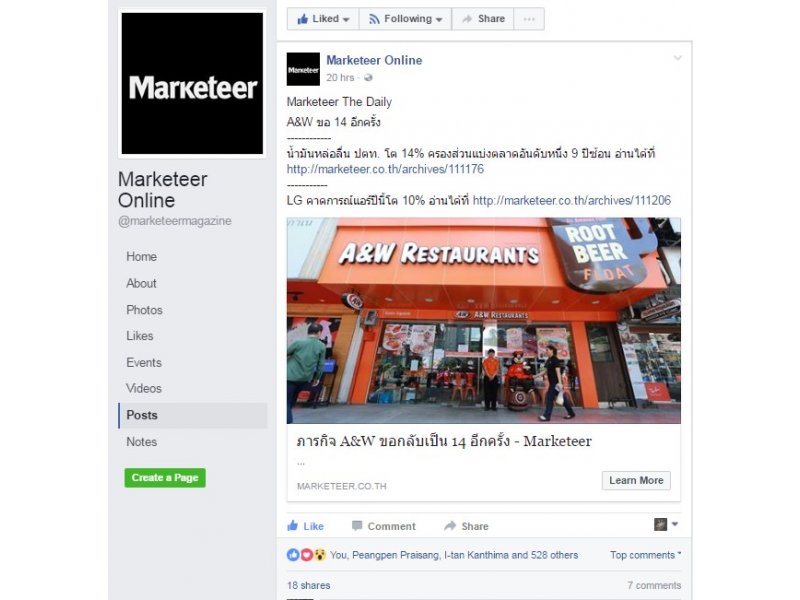Select Posts in the left sidebar

(x=193, y=415)
